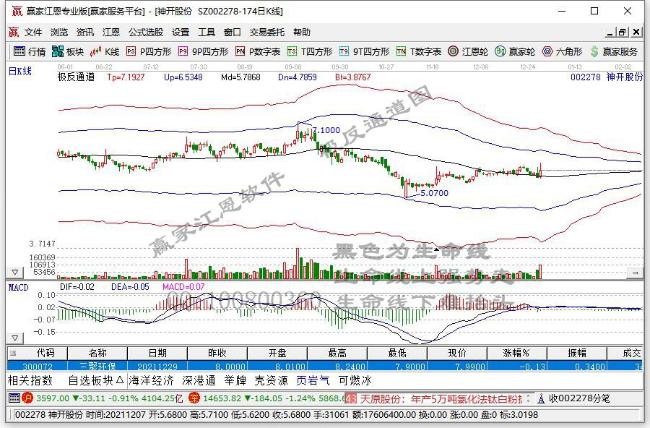Switch to K线 candlestick chart icon

click(105, 51)
